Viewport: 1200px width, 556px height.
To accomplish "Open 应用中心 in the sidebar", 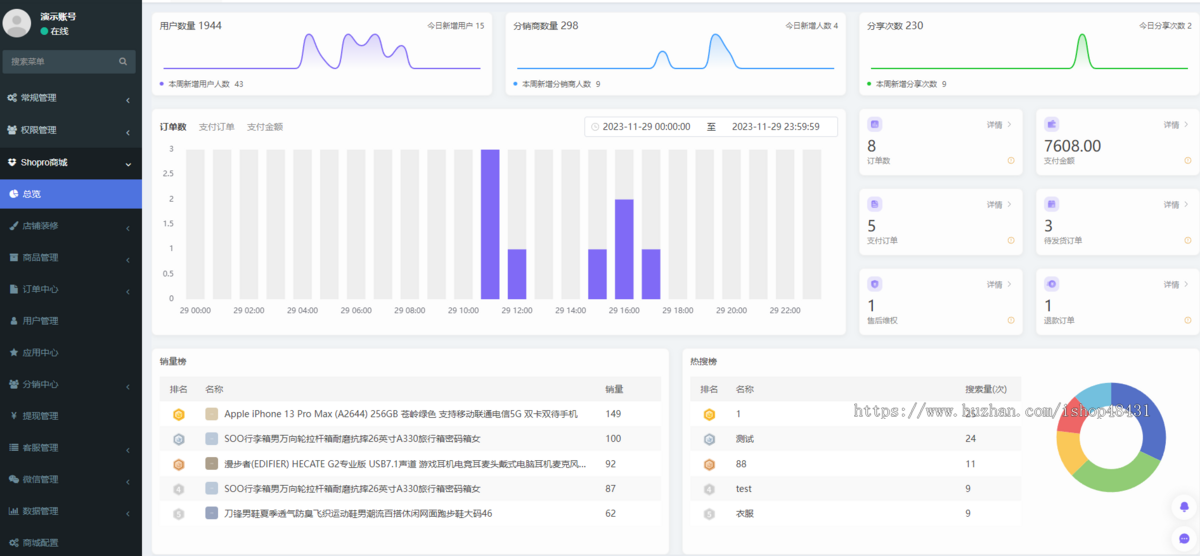I will (x=71, y=353).
